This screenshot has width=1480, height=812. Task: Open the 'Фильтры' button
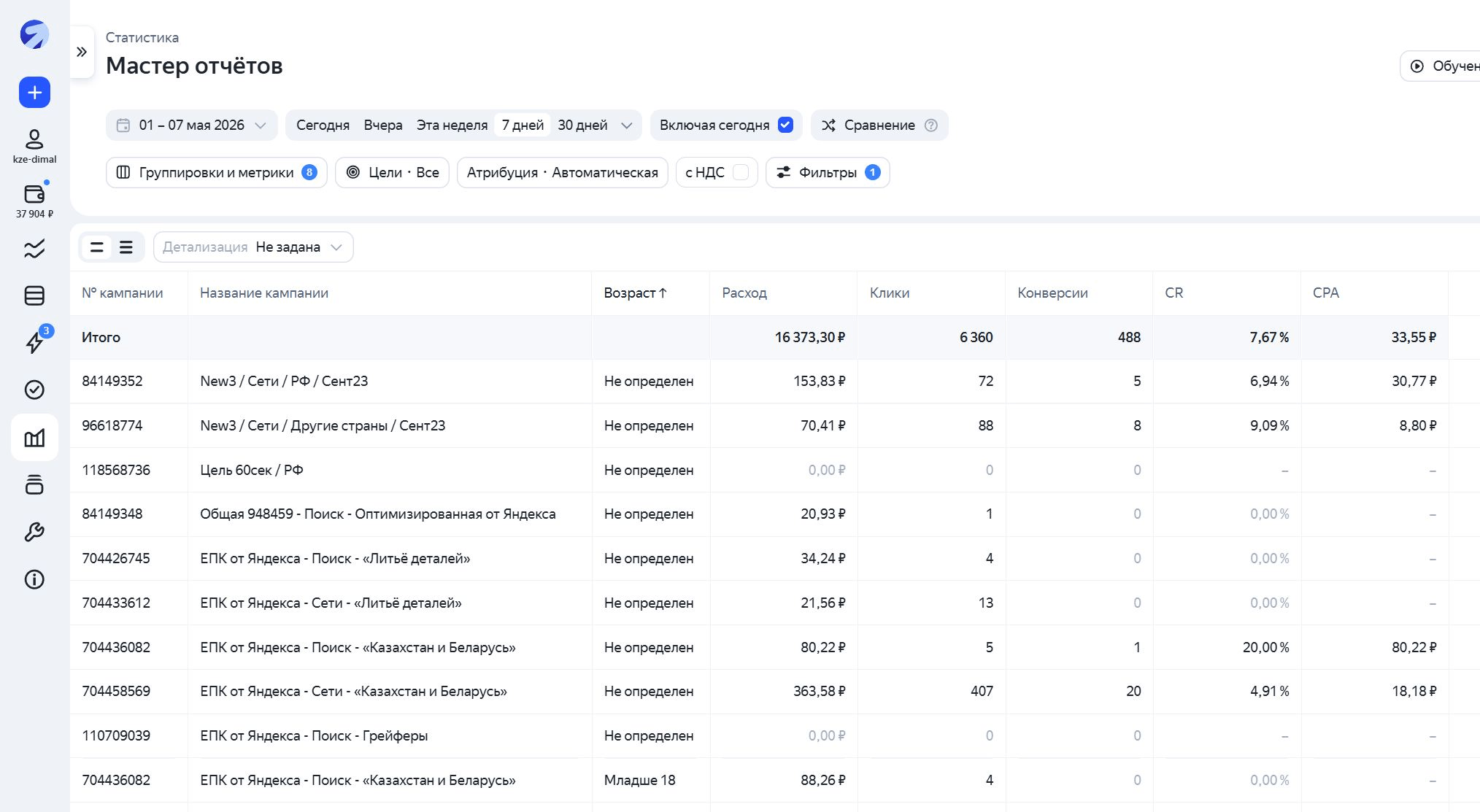828,172
